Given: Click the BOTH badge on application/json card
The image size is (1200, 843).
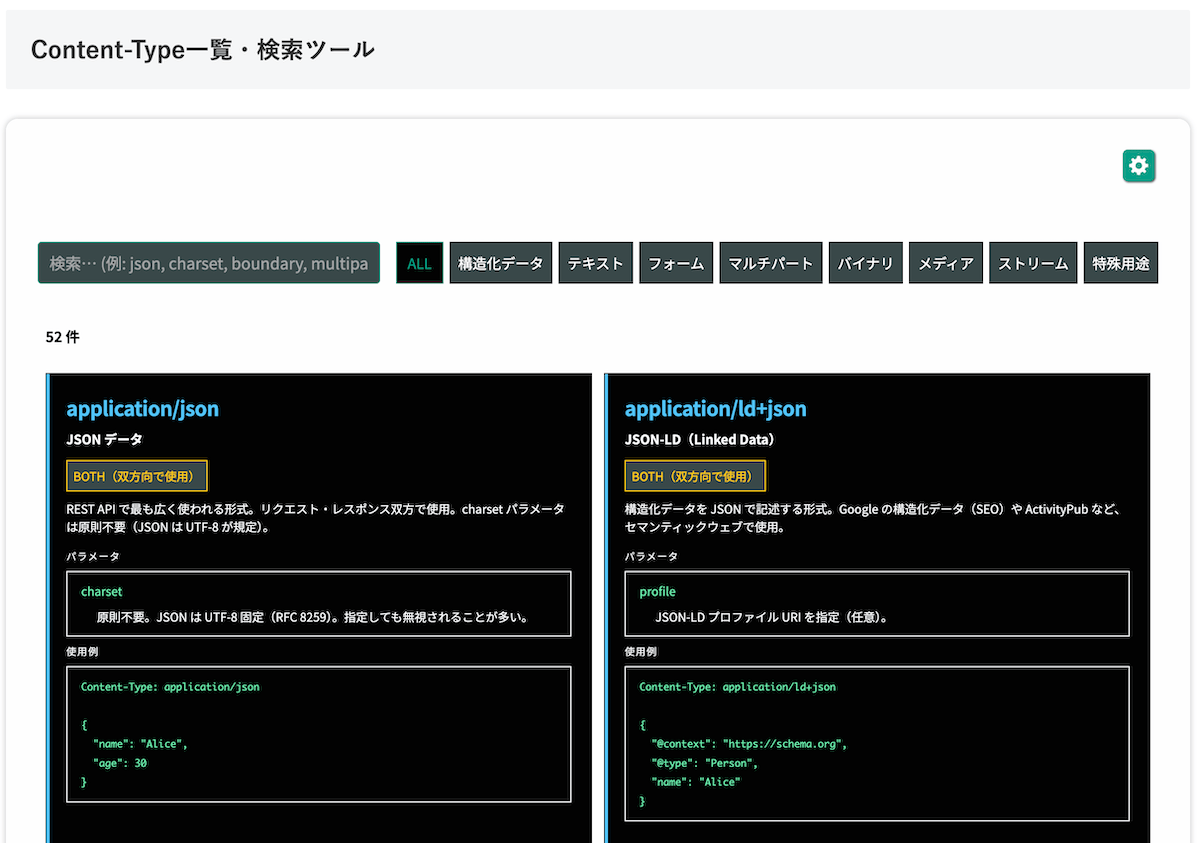Looking at the screenshot, I should pyautogui.click(x=137, y=475).
